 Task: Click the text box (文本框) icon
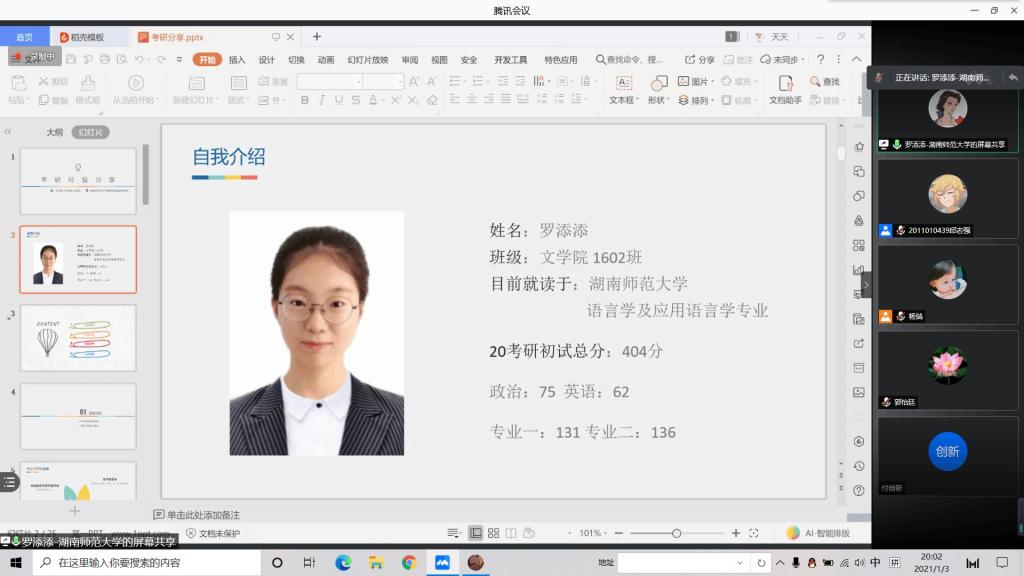(624, 88)
